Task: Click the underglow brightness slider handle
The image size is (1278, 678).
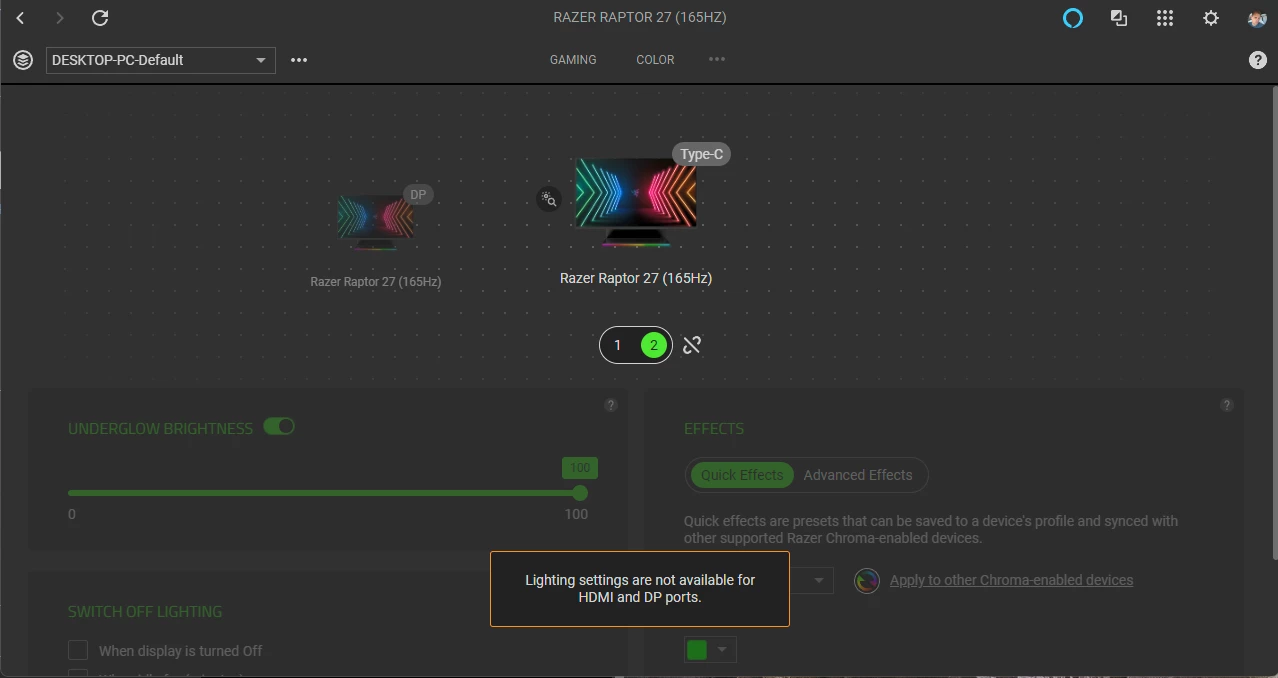Action: point(580,493)
